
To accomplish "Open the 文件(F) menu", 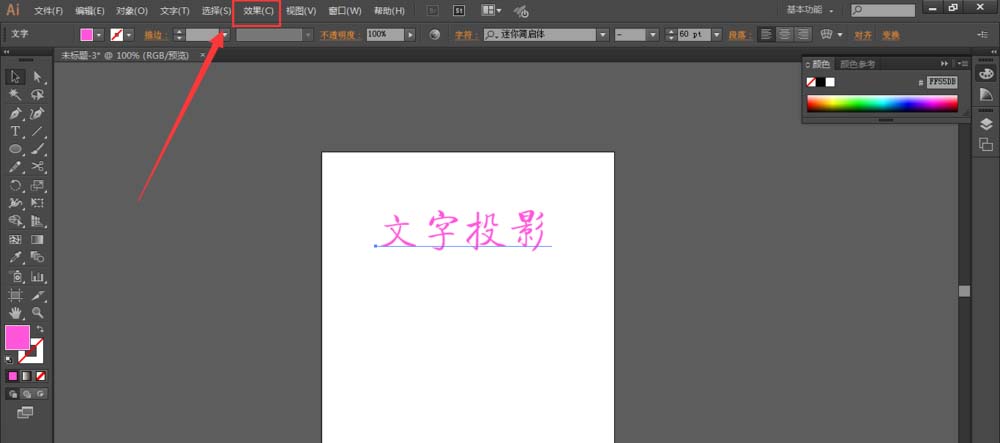I will [48, 11].
